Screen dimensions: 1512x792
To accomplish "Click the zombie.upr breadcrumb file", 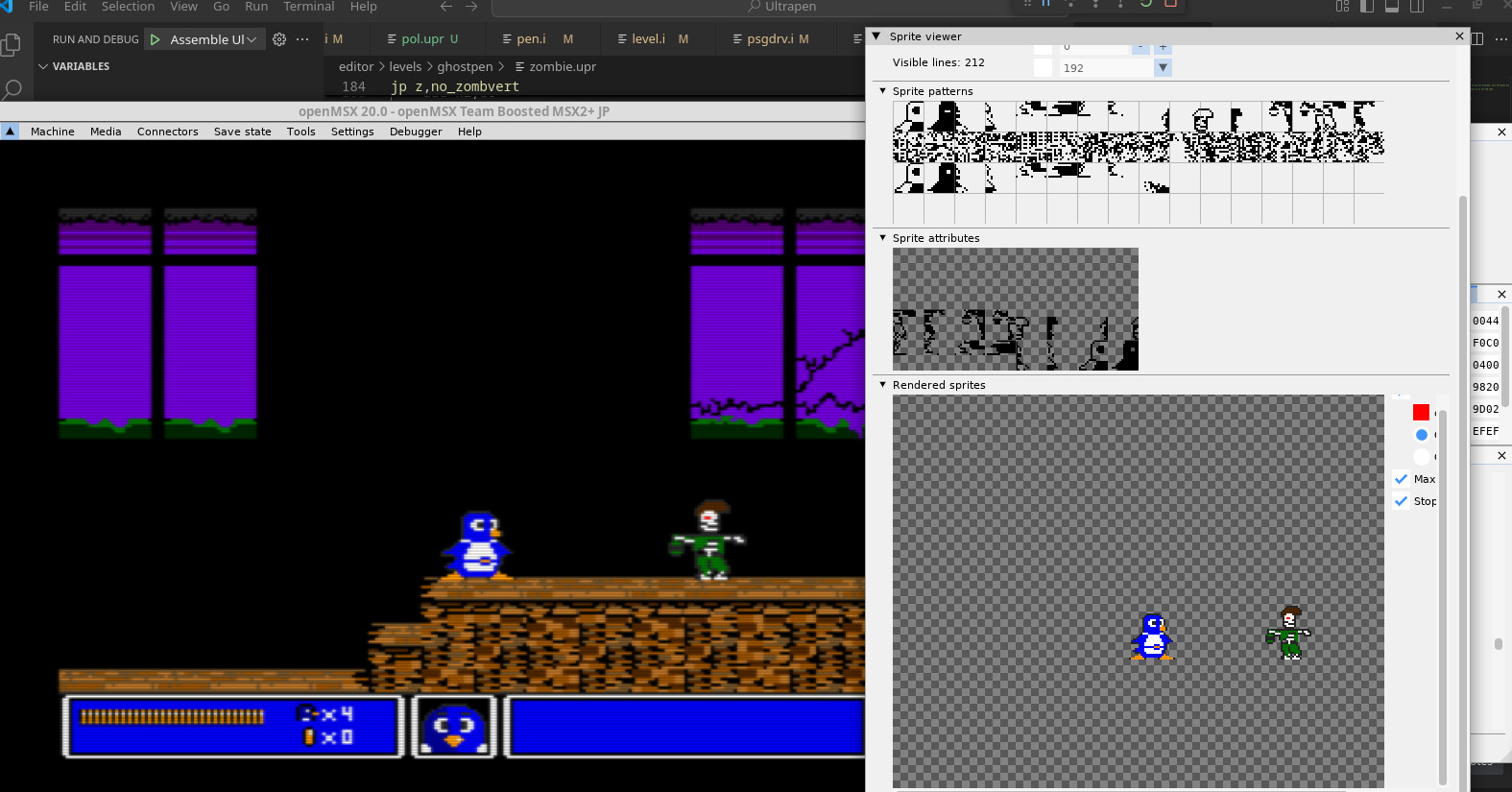I will (x=563, y=66).
